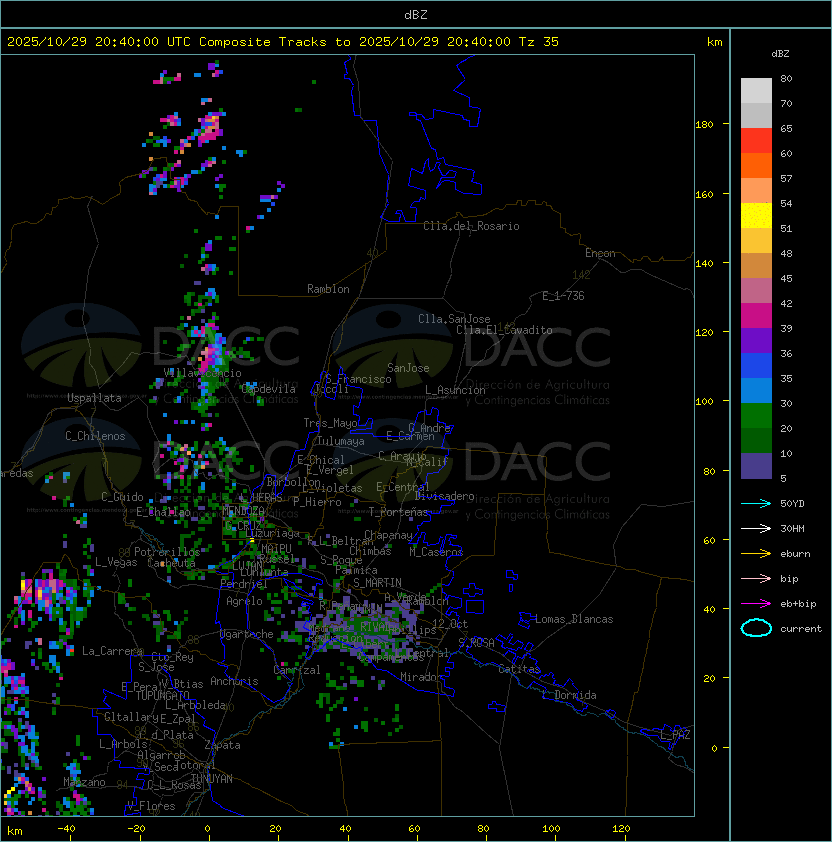The image size is (832, 842).
Task: Click the 'S_Francisco' map label
Action: pyautogui.click(x=358, y=379)
